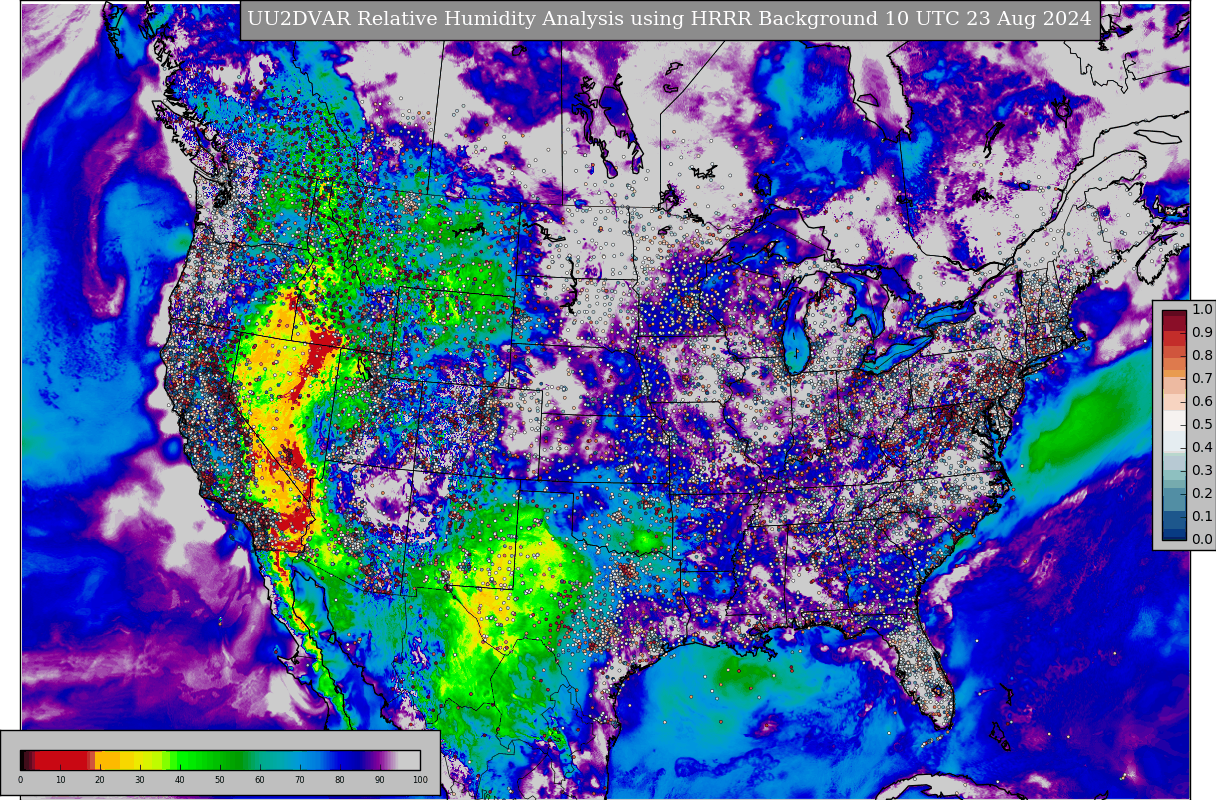Click the 0.4 label on the right colorbar
1216x800 pixels.
click(1202, 448)
